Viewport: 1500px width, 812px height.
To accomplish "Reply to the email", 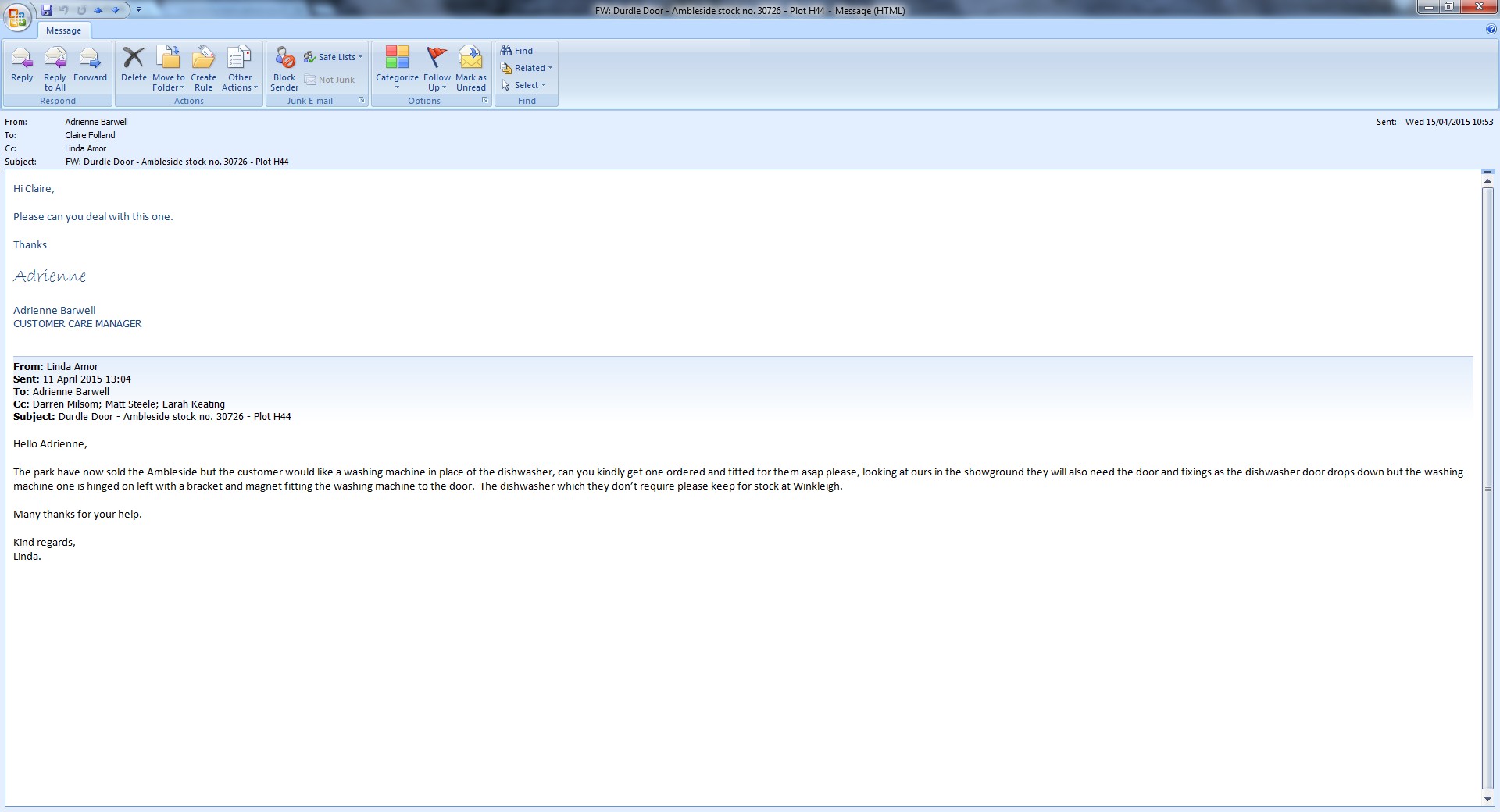I will [22, 66].
